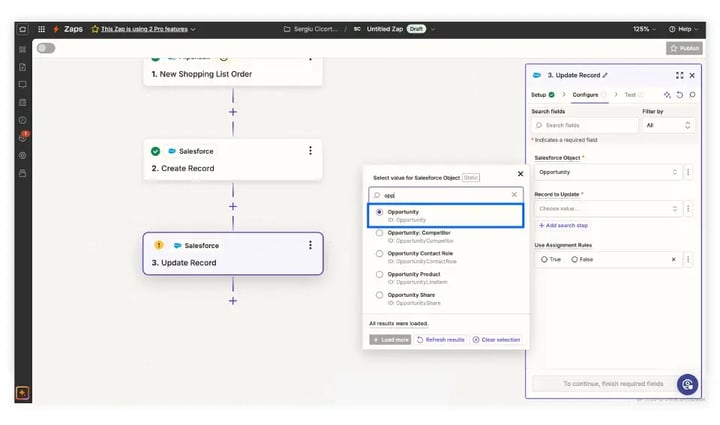Open three-dot menu on Update Record step
Screen dimensions: 720x425
click(310, 245)
